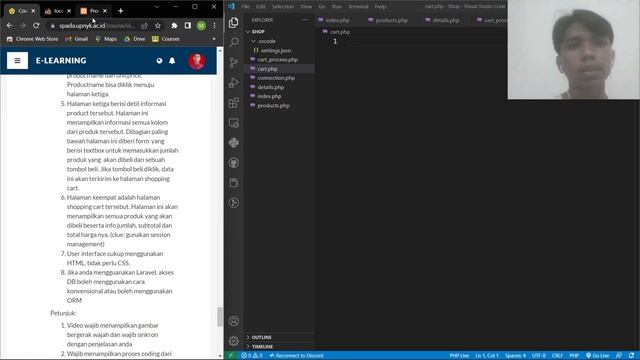Go back in Chrome browser
The width and height of the screenshot is (640, 360).
9,25
